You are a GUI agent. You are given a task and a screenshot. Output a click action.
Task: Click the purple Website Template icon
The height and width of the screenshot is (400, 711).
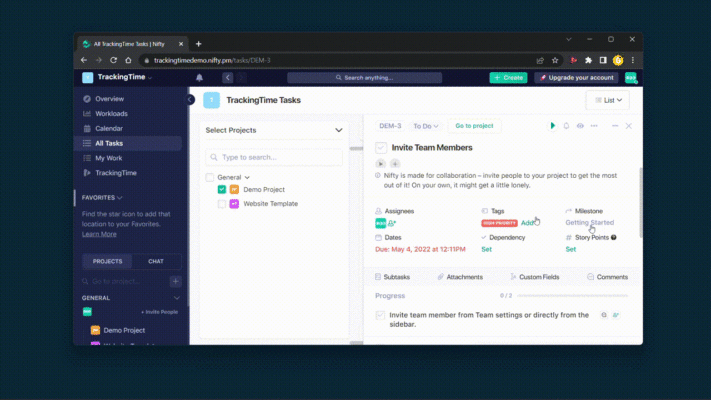[234, 204]
